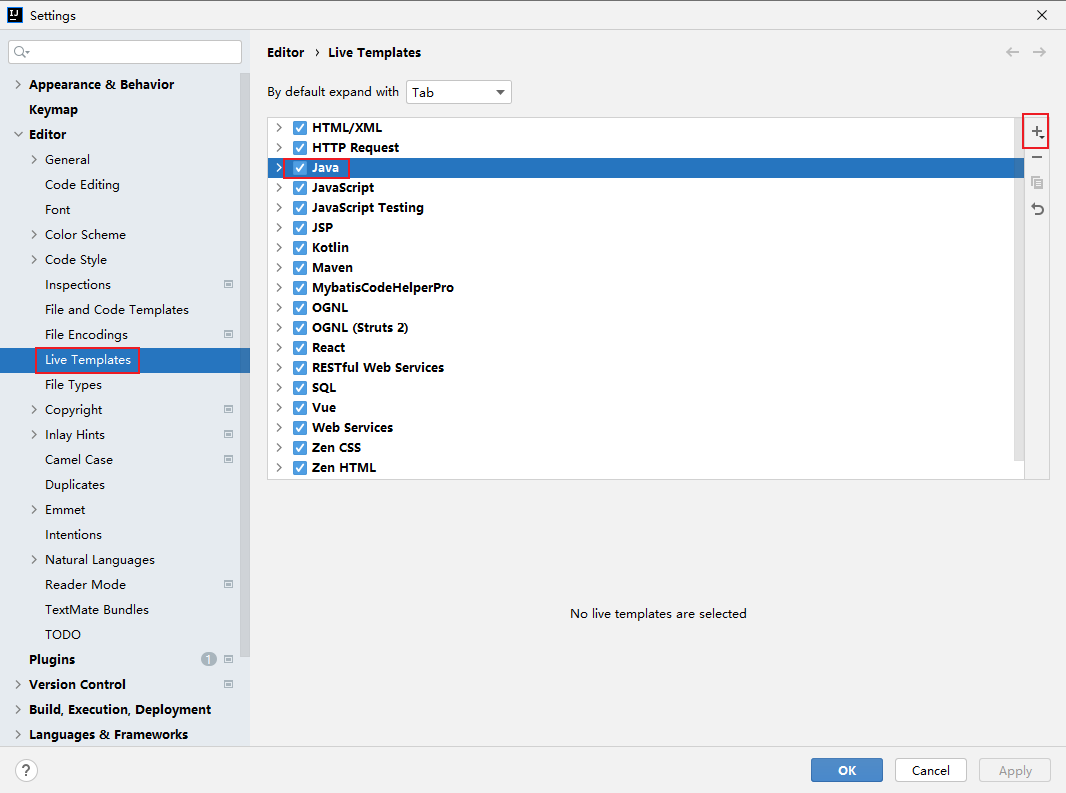Open the Keymap settings page
The height and width of the screenshot is (793, 1066).
(x=53, y=109)
